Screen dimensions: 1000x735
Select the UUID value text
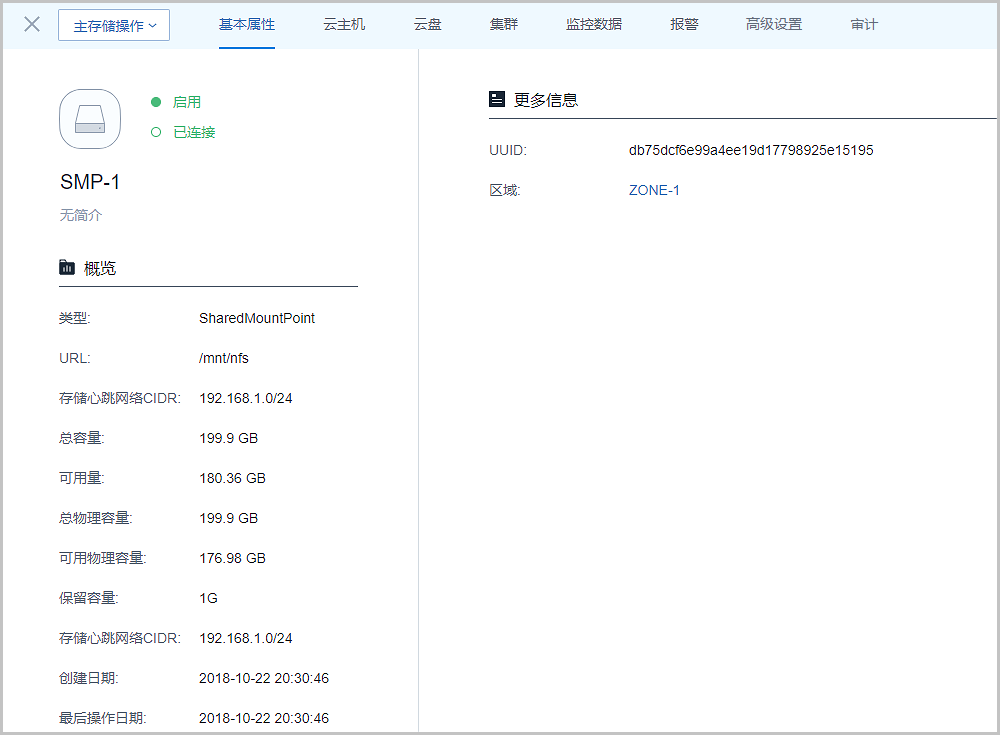pyautogui.click(x=751, y=150)
